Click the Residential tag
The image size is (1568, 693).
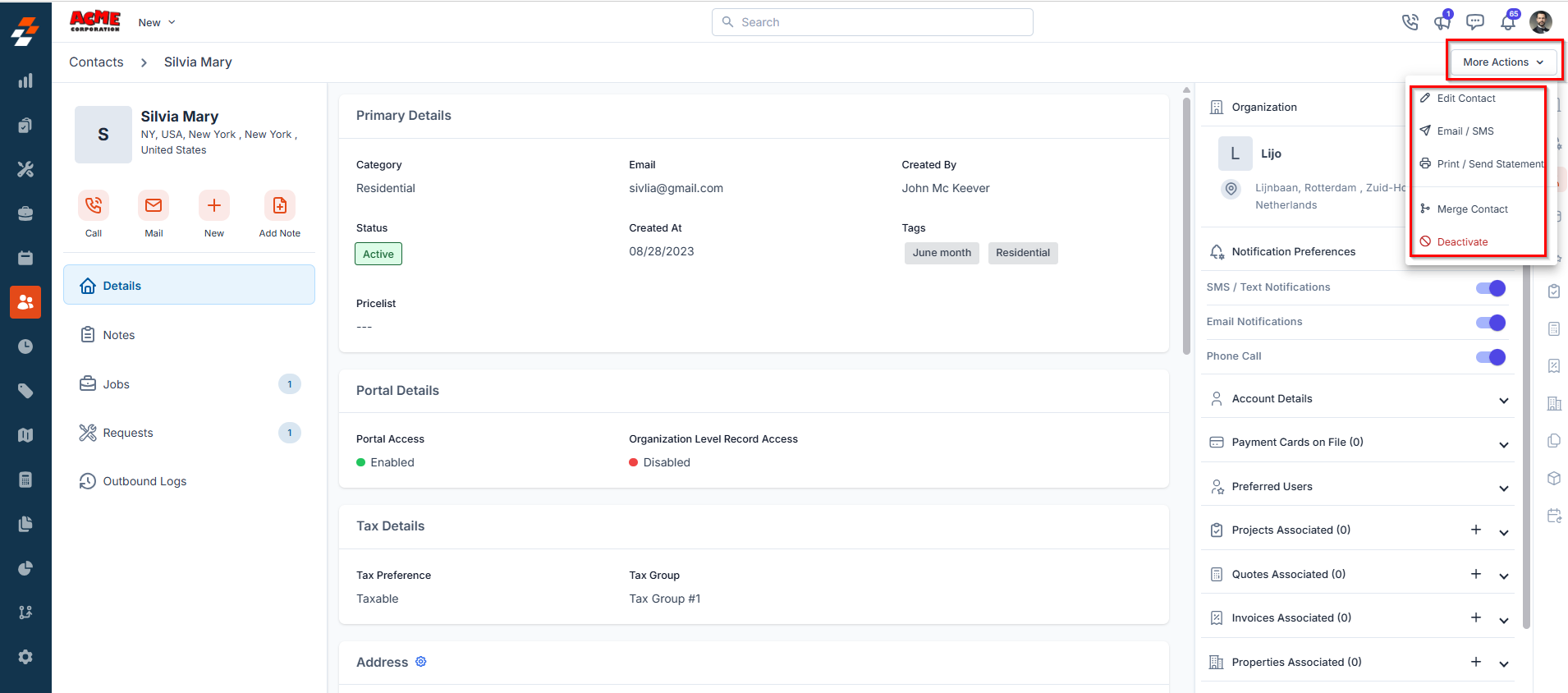[1023, 253]
